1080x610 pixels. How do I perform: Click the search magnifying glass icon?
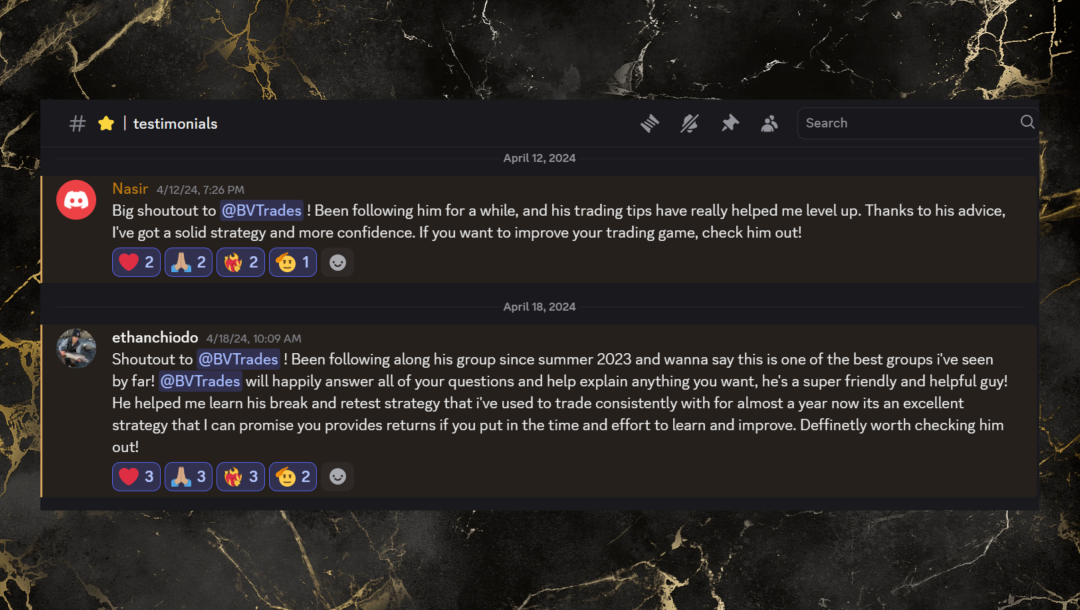(1027, 122)
